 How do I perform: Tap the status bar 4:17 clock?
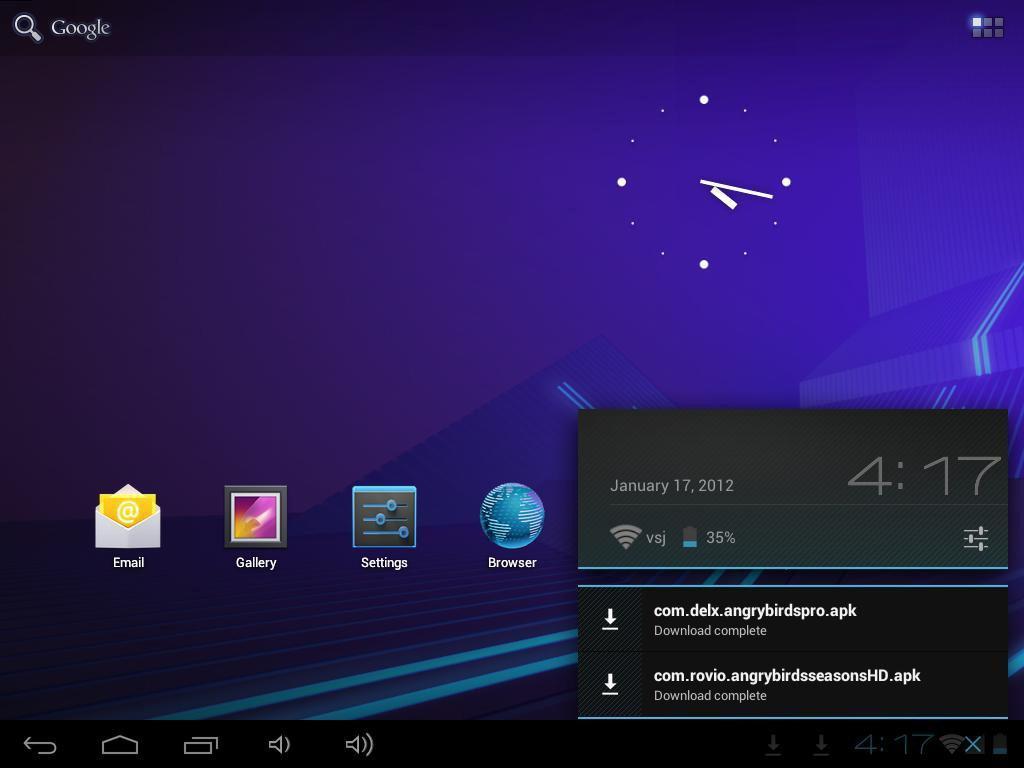[x=893, y=744]
